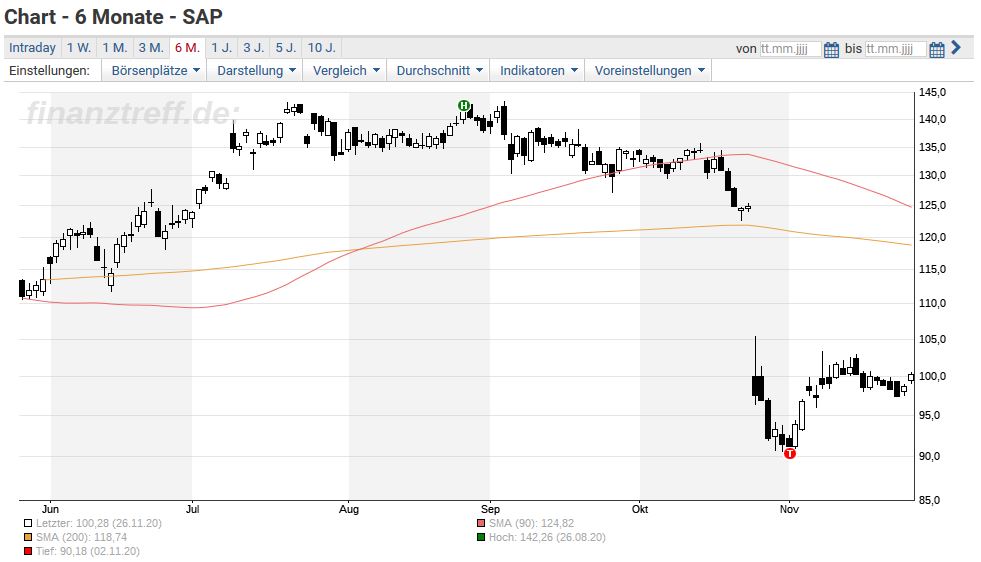Click the 'Okt' x-axis month label
Image resolution: width=981 pixels, height=562 pixels.
(x=640, y=509)
